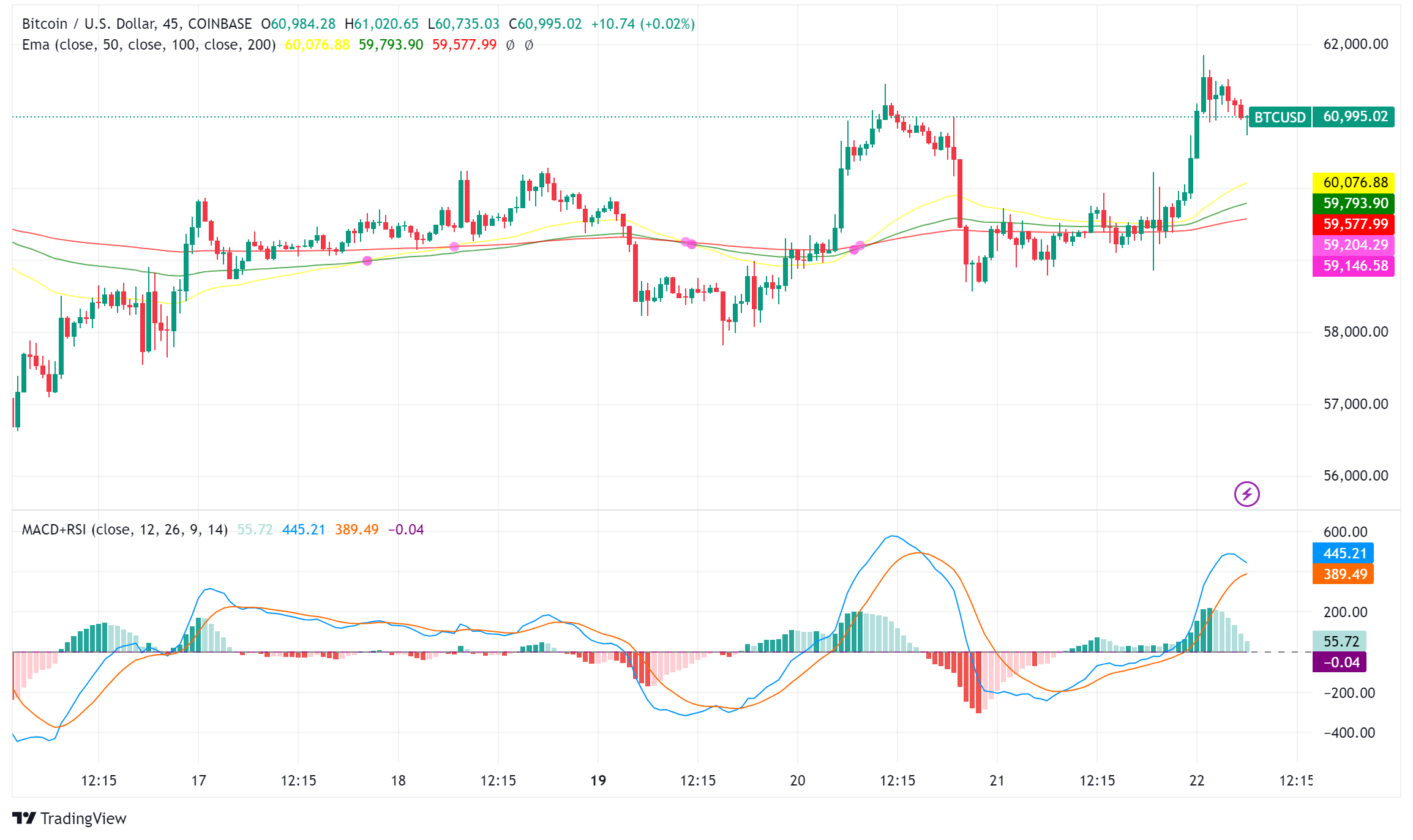Screen dimensions: 1413x840
Task: Expand the Ema indicator legend settings
Action: [147, 44]
